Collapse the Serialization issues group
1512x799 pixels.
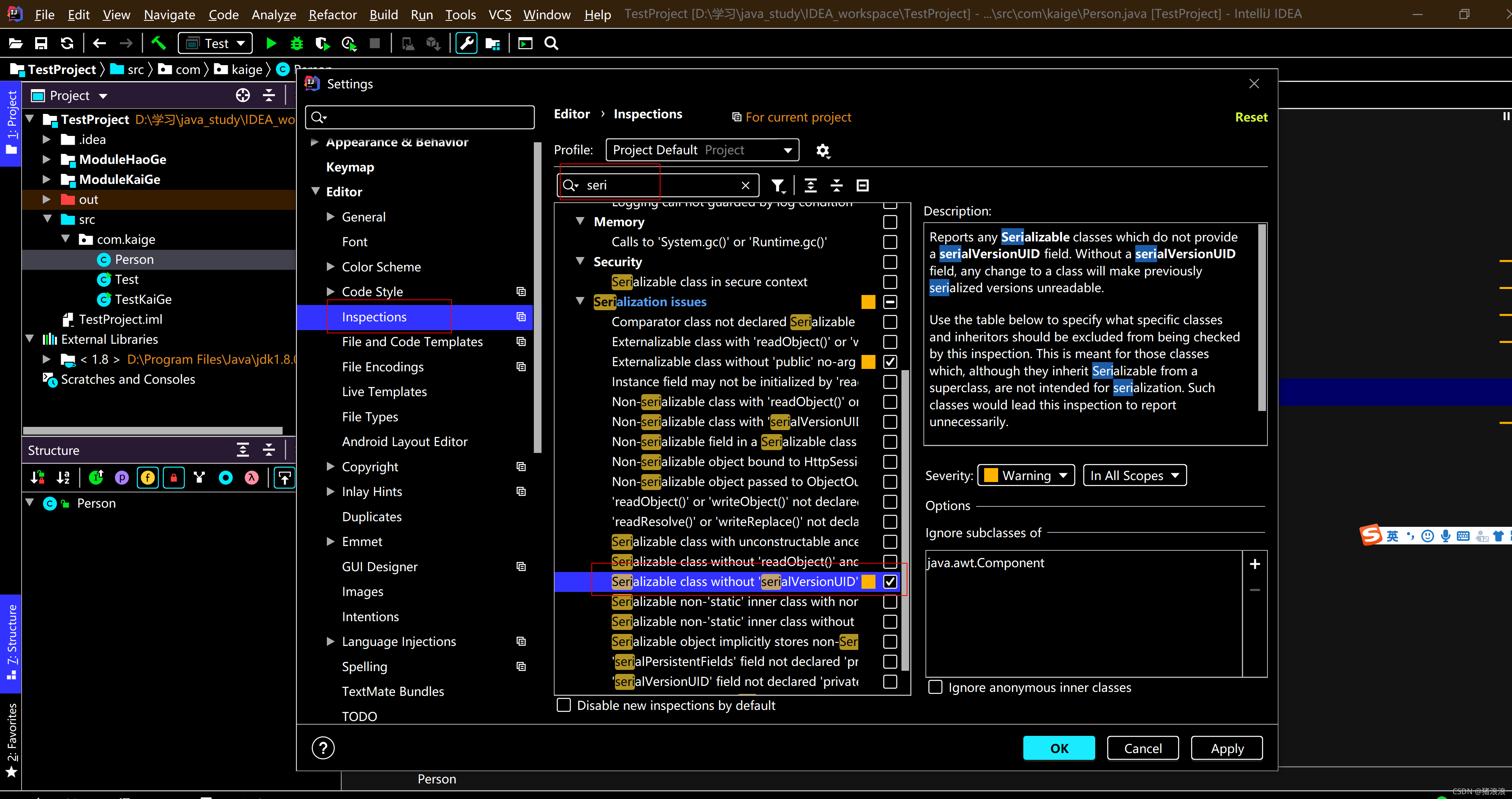coord(581,301)
